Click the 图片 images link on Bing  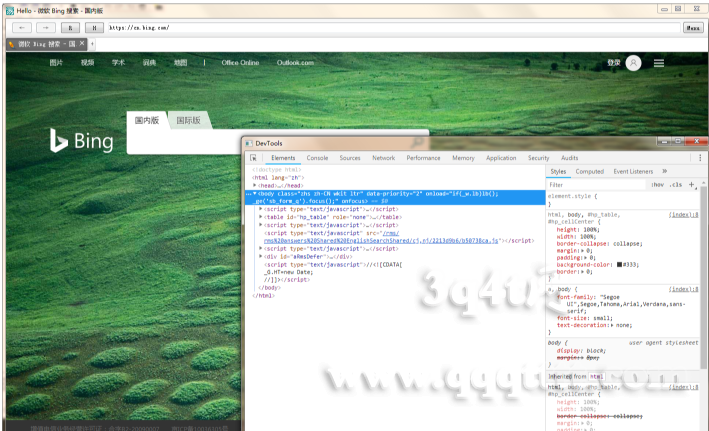(x=56, y=62)
